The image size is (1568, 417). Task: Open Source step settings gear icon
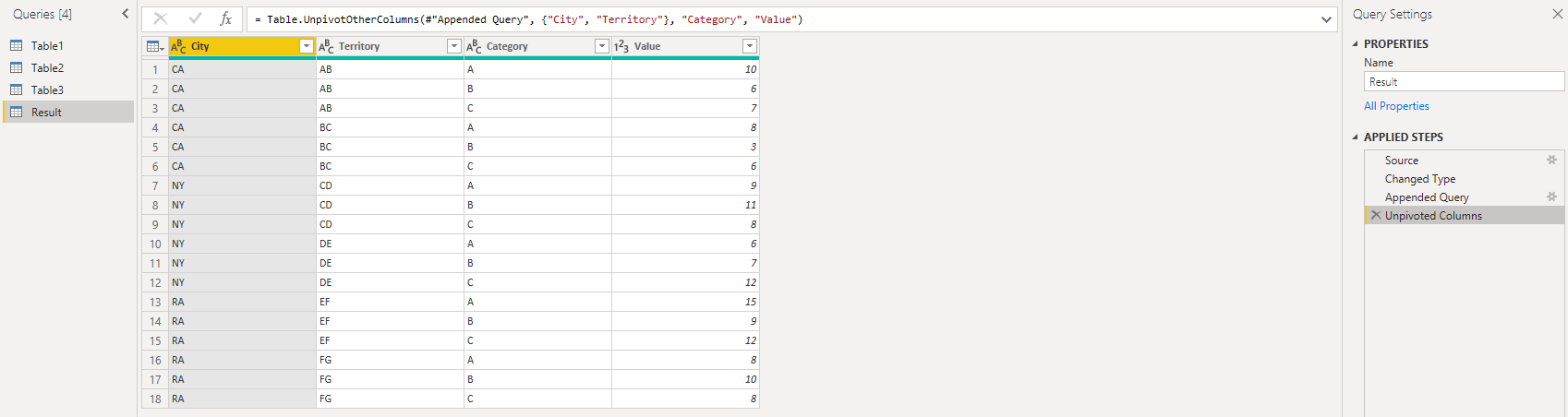coord(1551,160)
